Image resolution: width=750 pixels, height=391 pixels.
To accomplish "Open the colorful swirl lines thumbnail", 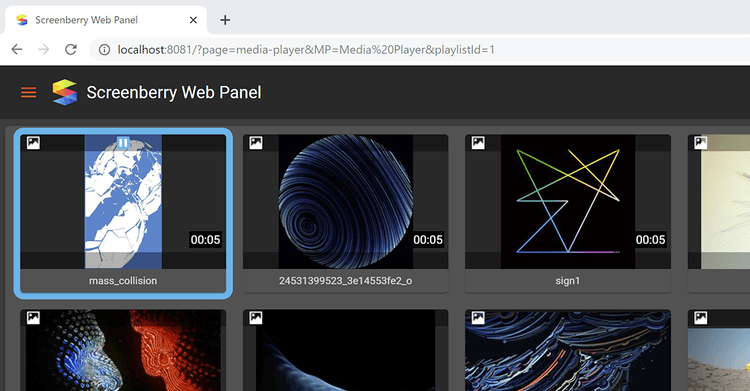I will [x=568, y=350].
